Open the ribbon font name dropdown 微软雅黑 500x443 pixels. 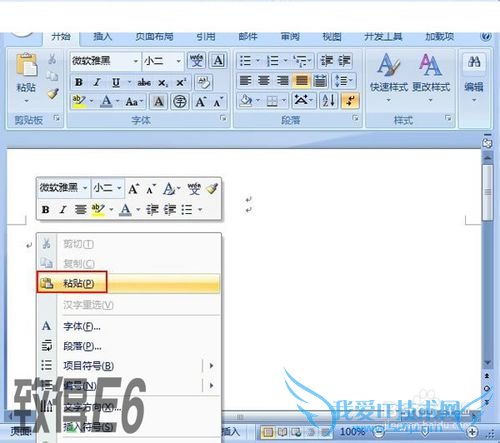click(x=136, y=61)
